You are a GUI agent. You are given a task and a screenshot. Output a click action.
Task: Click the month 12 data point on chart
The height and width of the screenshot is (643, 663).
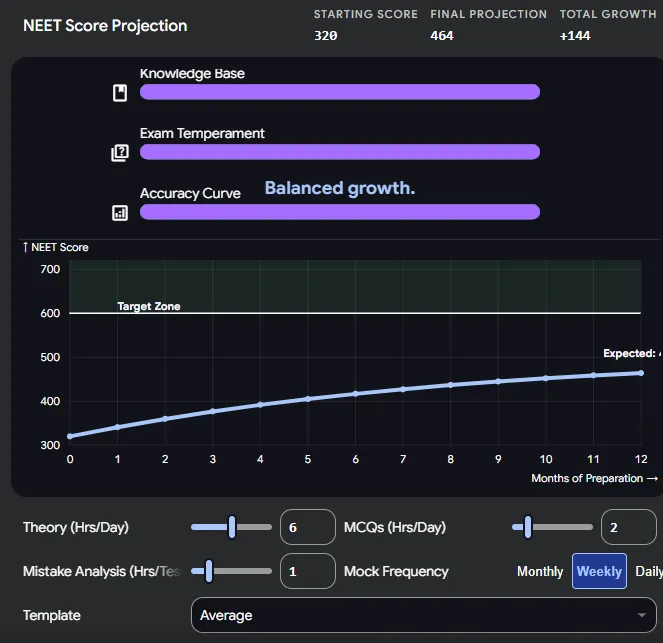click(641, 373)
